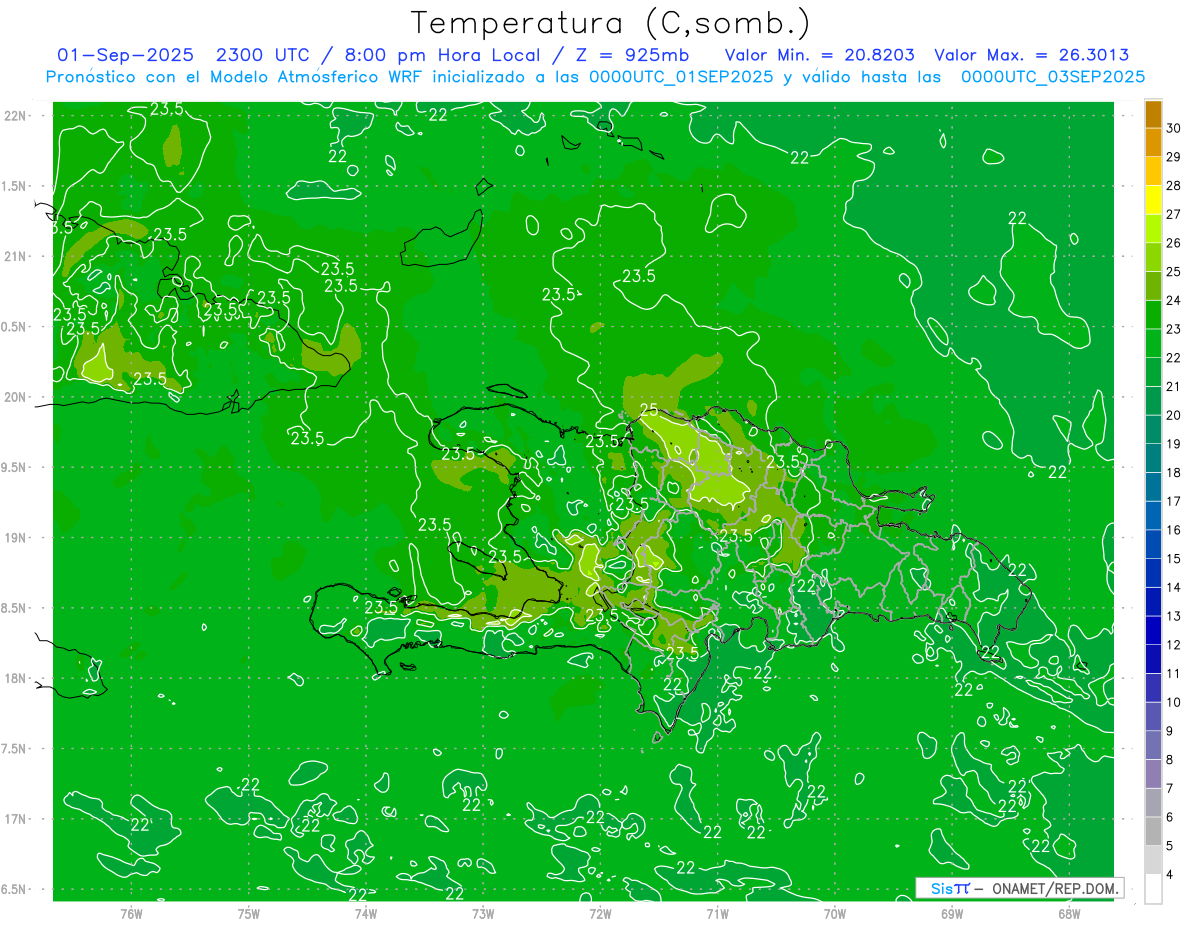1200x927 pixels.
Task: Click the "73W" longitude axis label
Action: coord(483,913)
